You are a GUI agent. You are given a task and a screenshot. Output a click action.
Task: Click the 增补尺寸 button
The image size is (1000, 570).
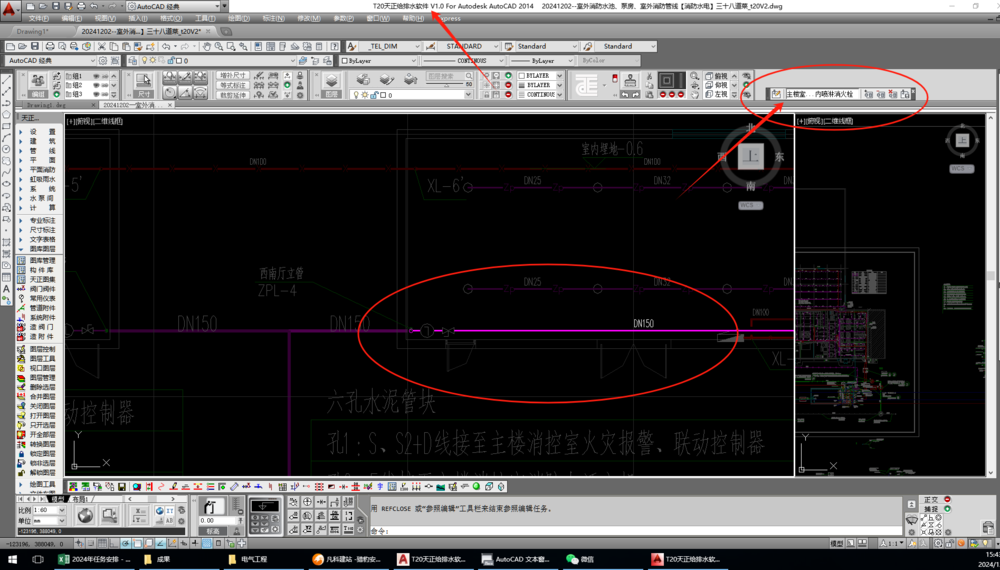[x=232, y=75]
